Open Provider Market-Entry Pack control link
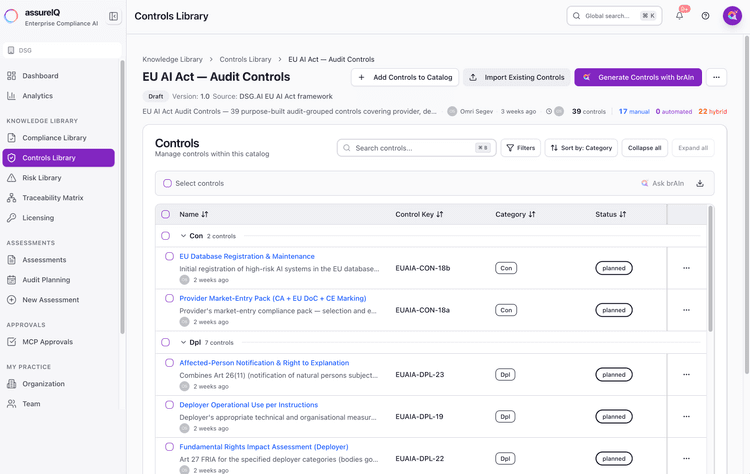 273,298
